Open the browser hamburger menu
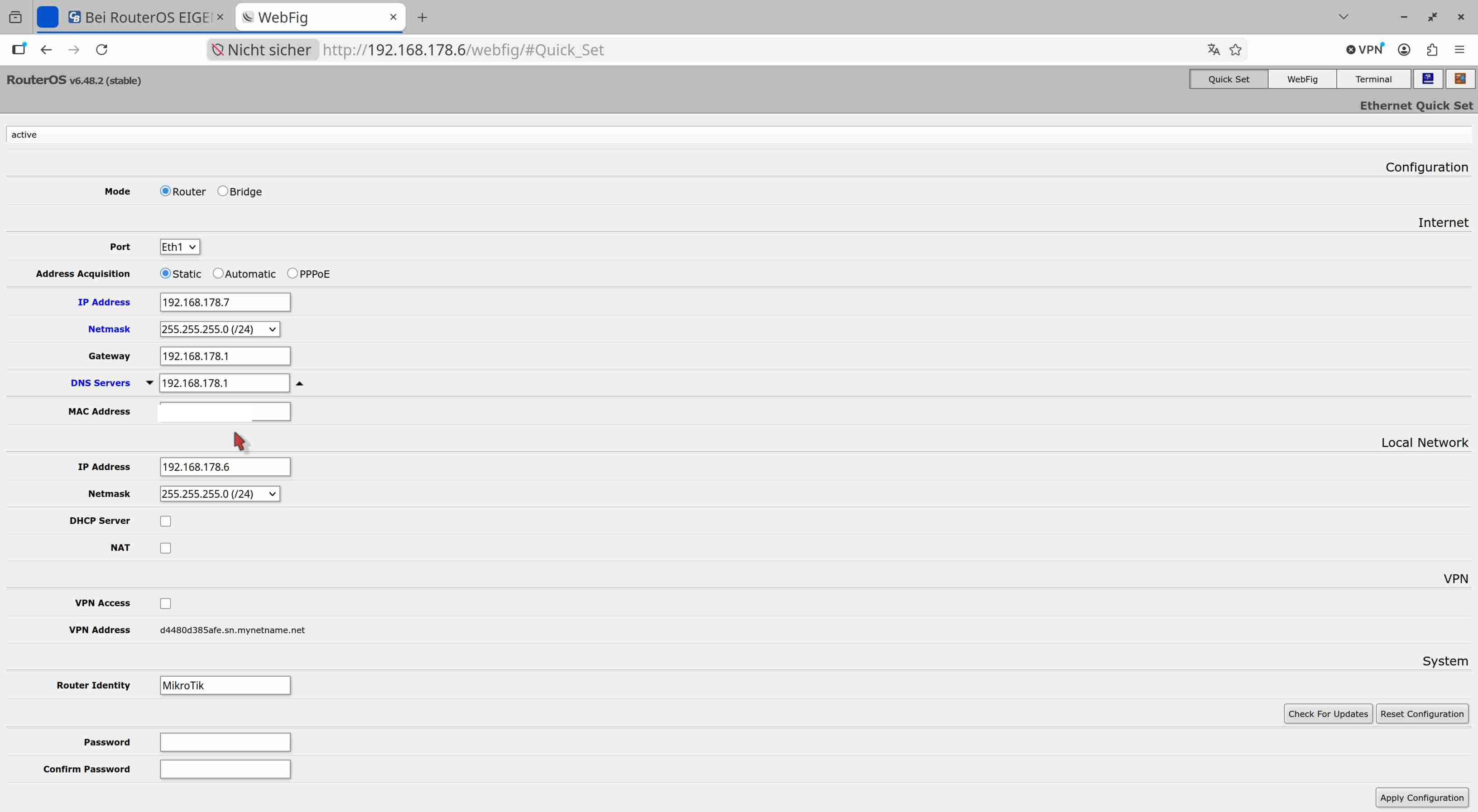Image resolution: width=1478 pixels, height=812 pixels. 1459,50
